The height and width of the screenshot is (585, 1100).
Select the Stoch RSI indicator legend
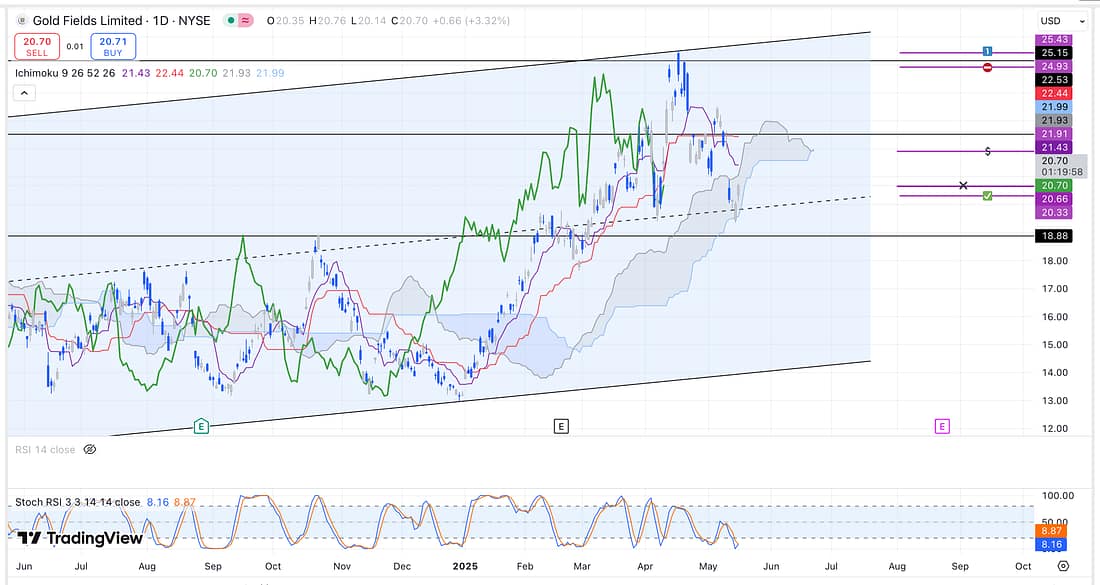(77, 502)
